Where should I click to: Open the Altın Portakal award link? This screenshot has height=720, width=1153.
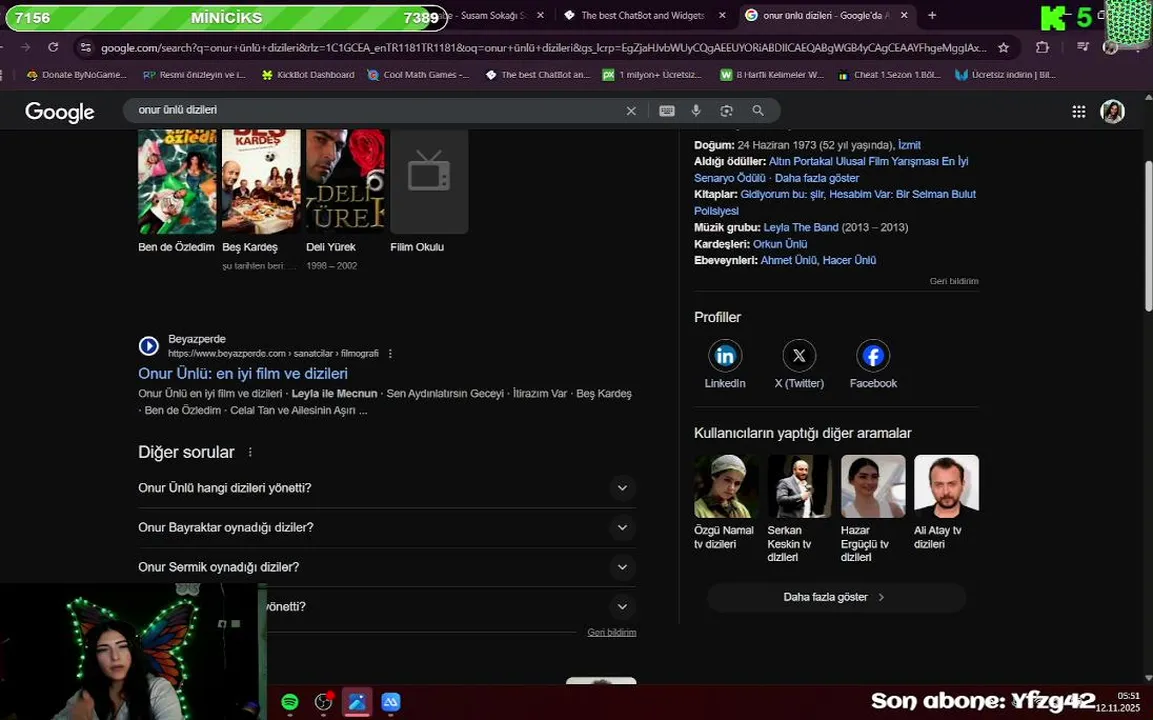coord(832,169)
